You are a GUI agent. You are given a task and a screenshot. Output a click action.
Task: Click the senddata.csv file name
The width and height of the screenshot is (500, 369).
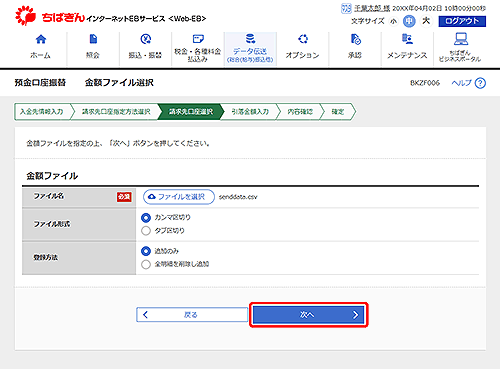pos(238,197)
